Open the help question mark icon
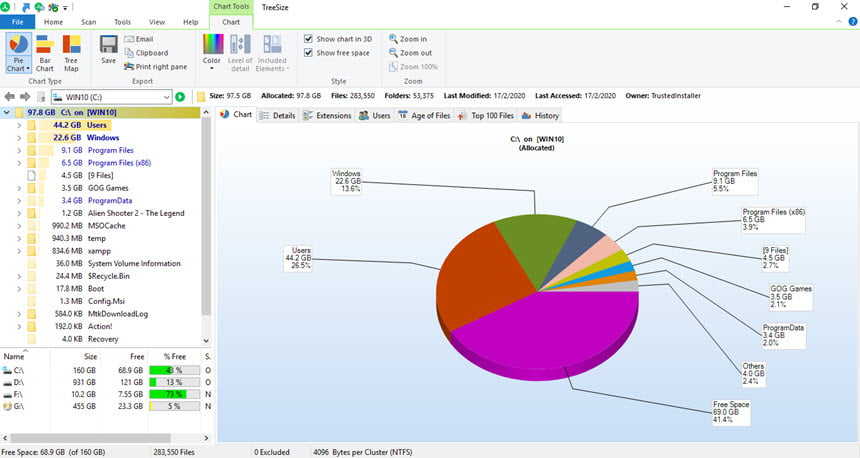 tap(853, 22)
